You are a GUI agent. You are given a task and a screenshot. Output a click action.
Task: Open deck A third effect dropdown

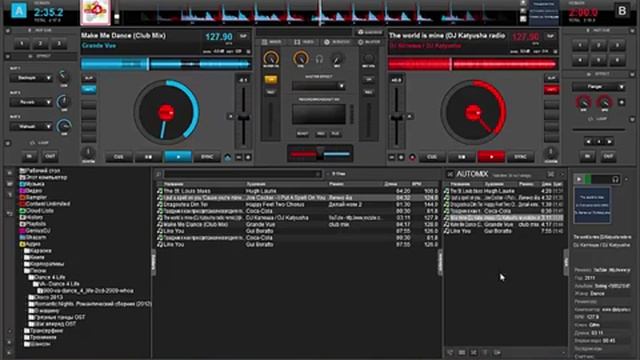[x=31, y=127]
